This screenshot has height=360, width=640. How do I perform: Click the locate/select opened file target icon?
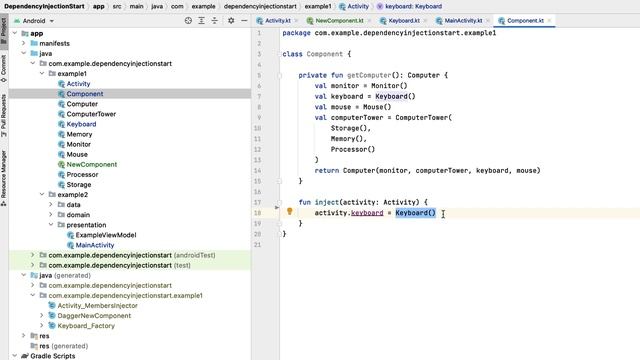coord(188,20)
